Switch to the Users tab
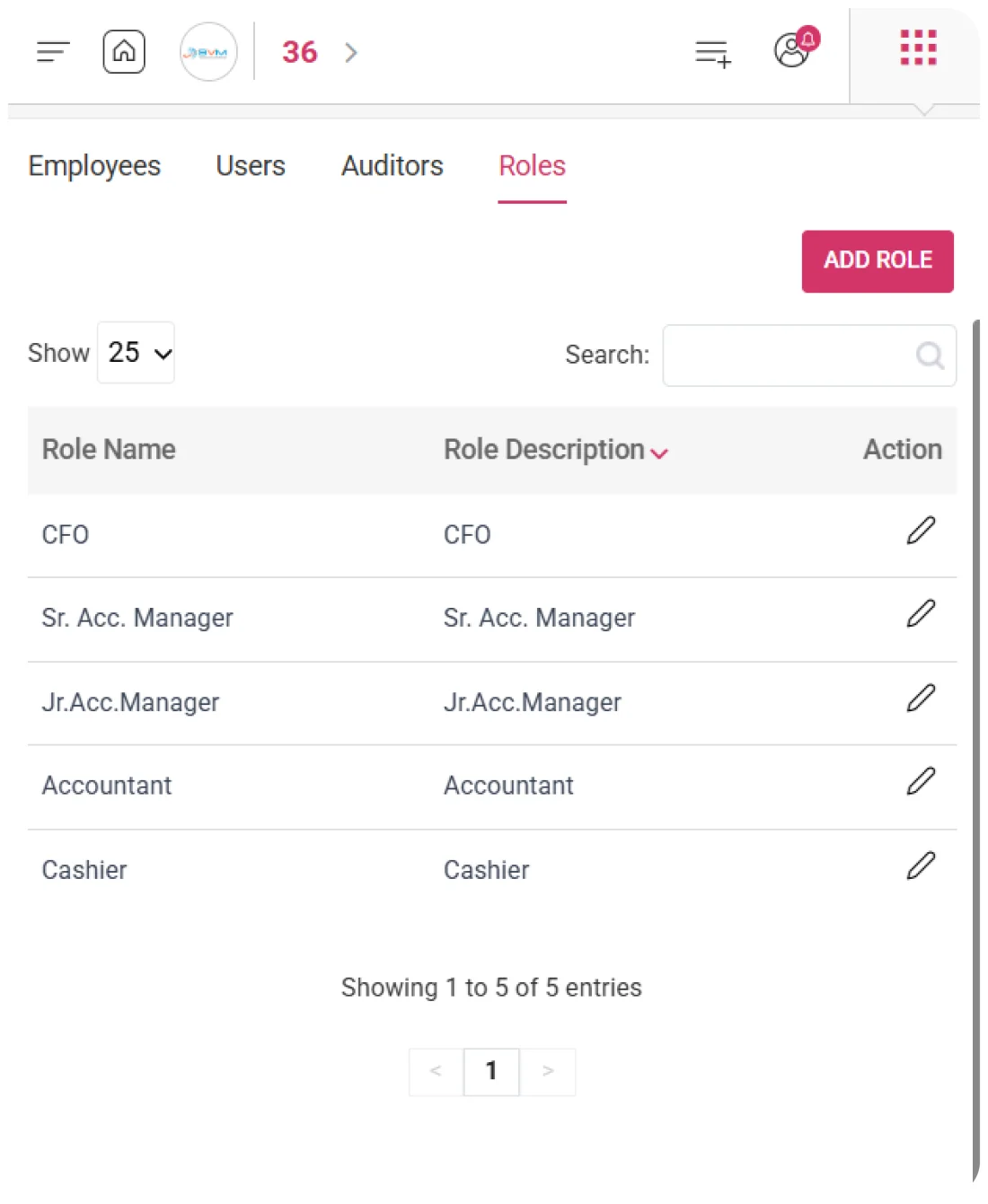The image size is (988, 1204). 251,166
